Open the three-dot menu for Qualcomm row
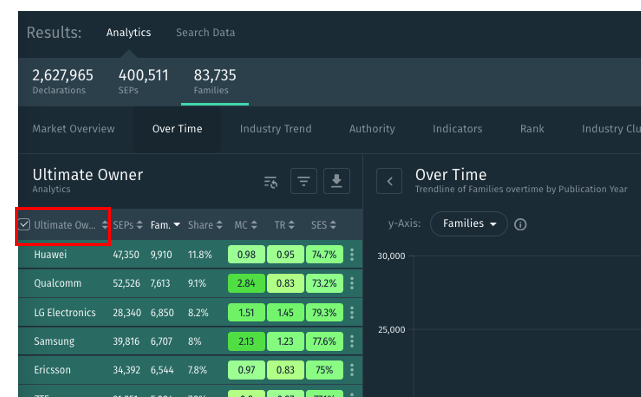 [x=352, y=283]
